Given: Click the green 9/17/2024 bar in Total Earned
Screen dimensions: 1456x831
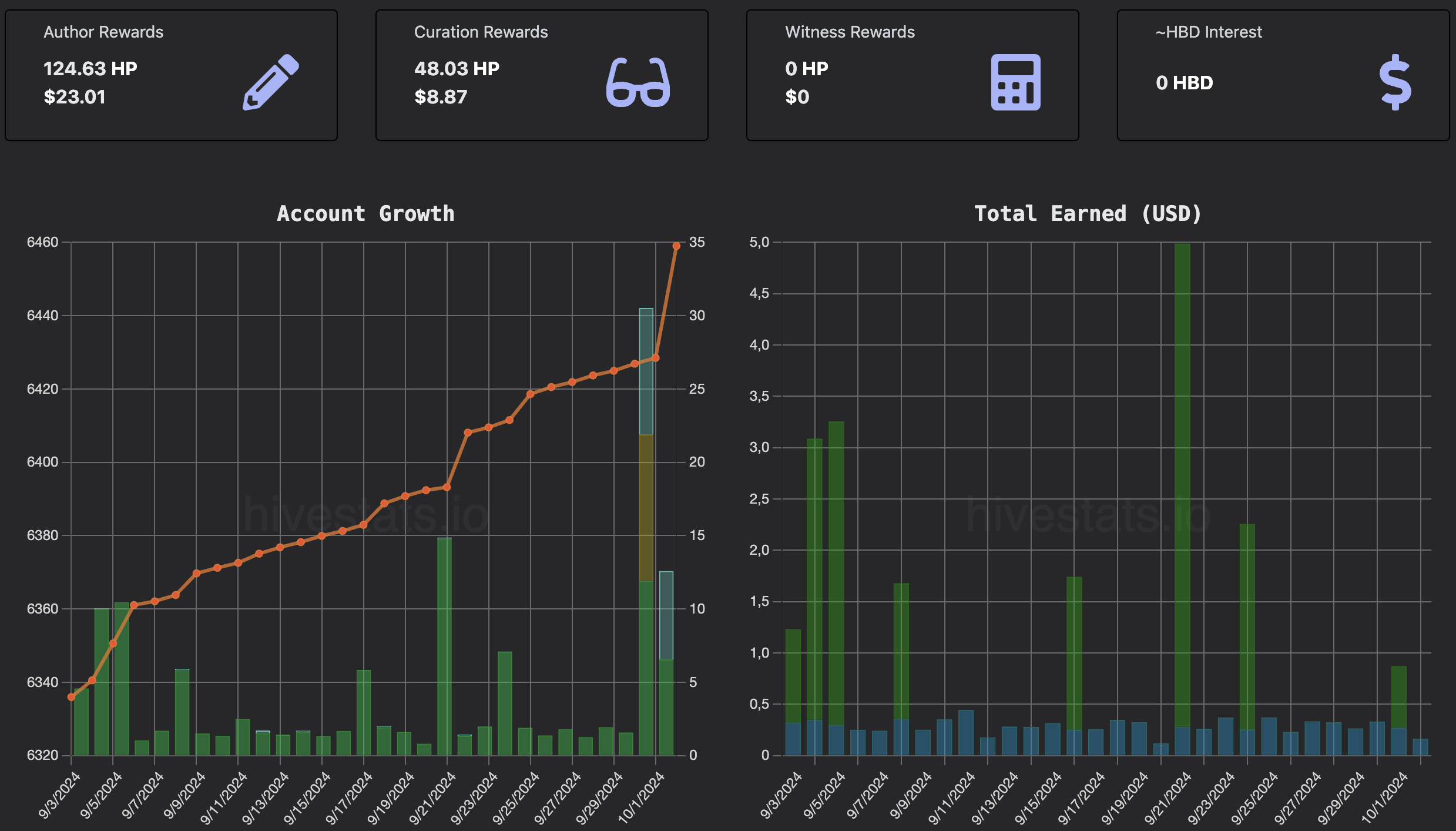Looking at the screenshot, I should click(1074, 654).
